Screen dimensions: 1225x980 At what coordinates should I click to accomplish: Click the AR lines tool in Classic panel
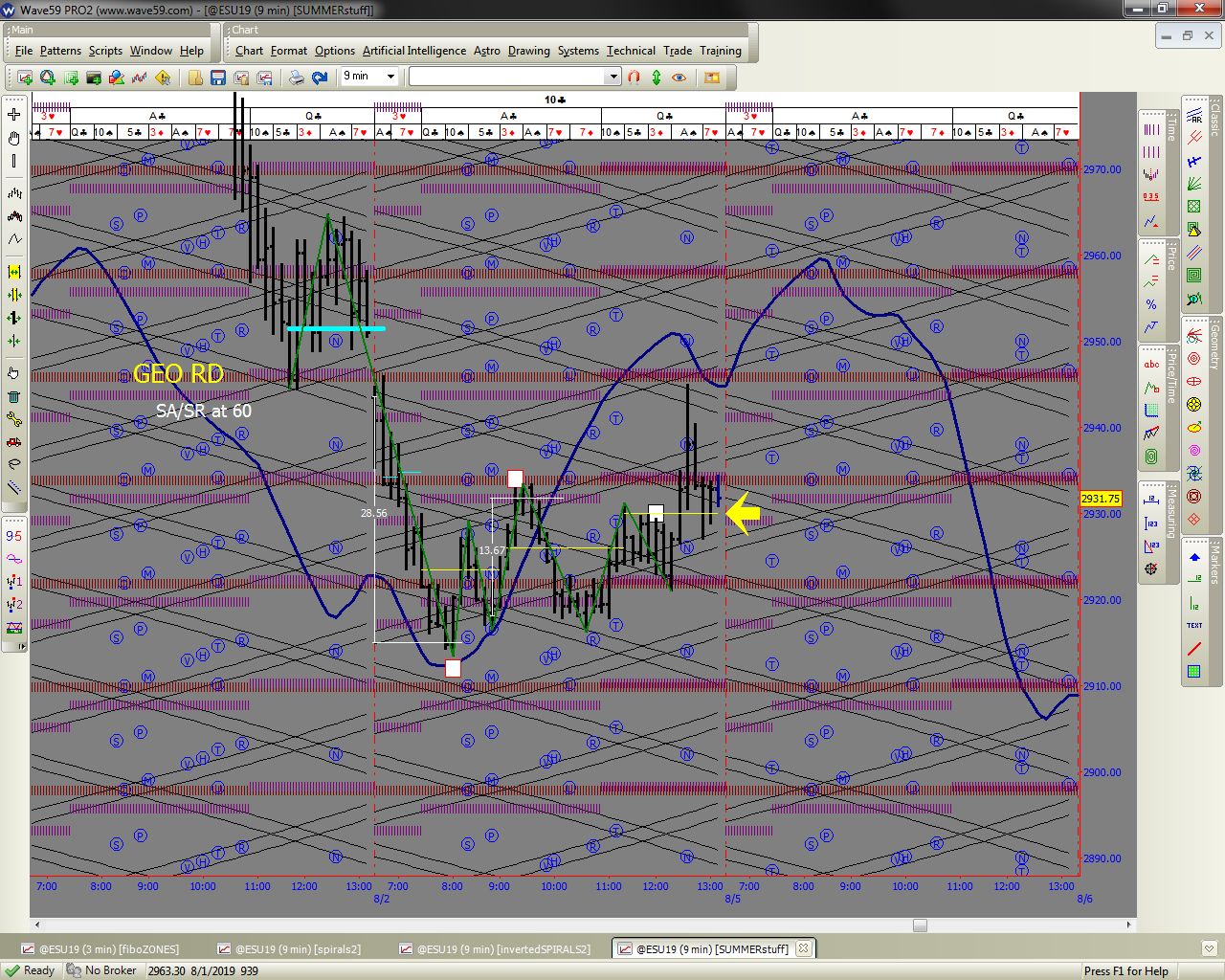pyautogui.click(x=1194, y=115)
